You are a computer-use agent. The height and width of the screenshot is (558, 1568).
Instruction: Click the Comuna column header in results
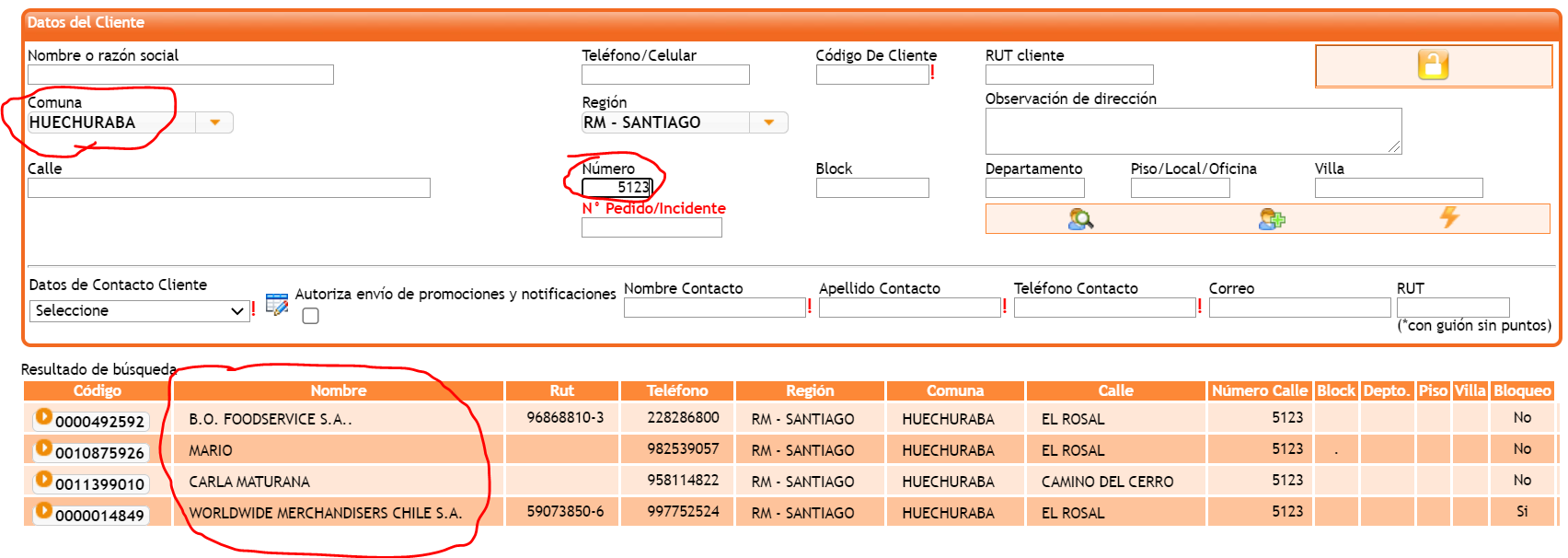point(955,390)
